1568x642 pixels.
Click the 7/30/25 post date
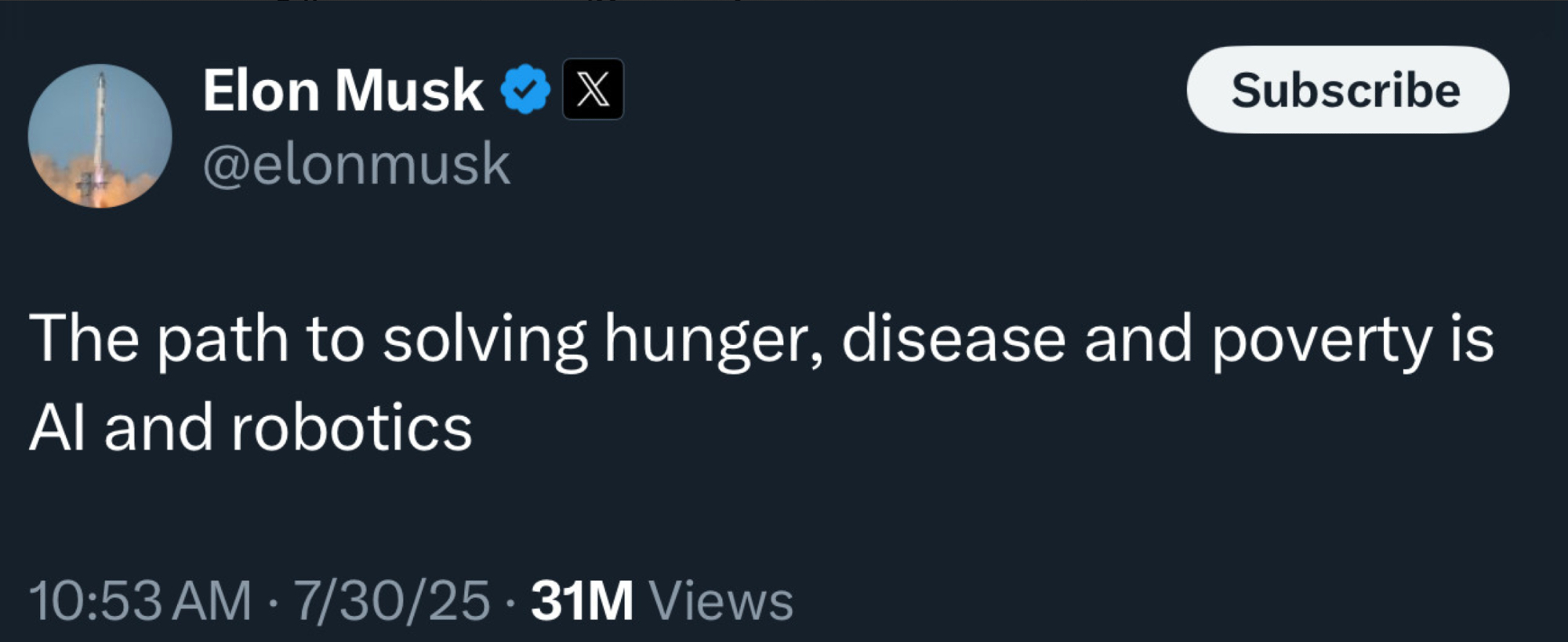click(391, 600)
